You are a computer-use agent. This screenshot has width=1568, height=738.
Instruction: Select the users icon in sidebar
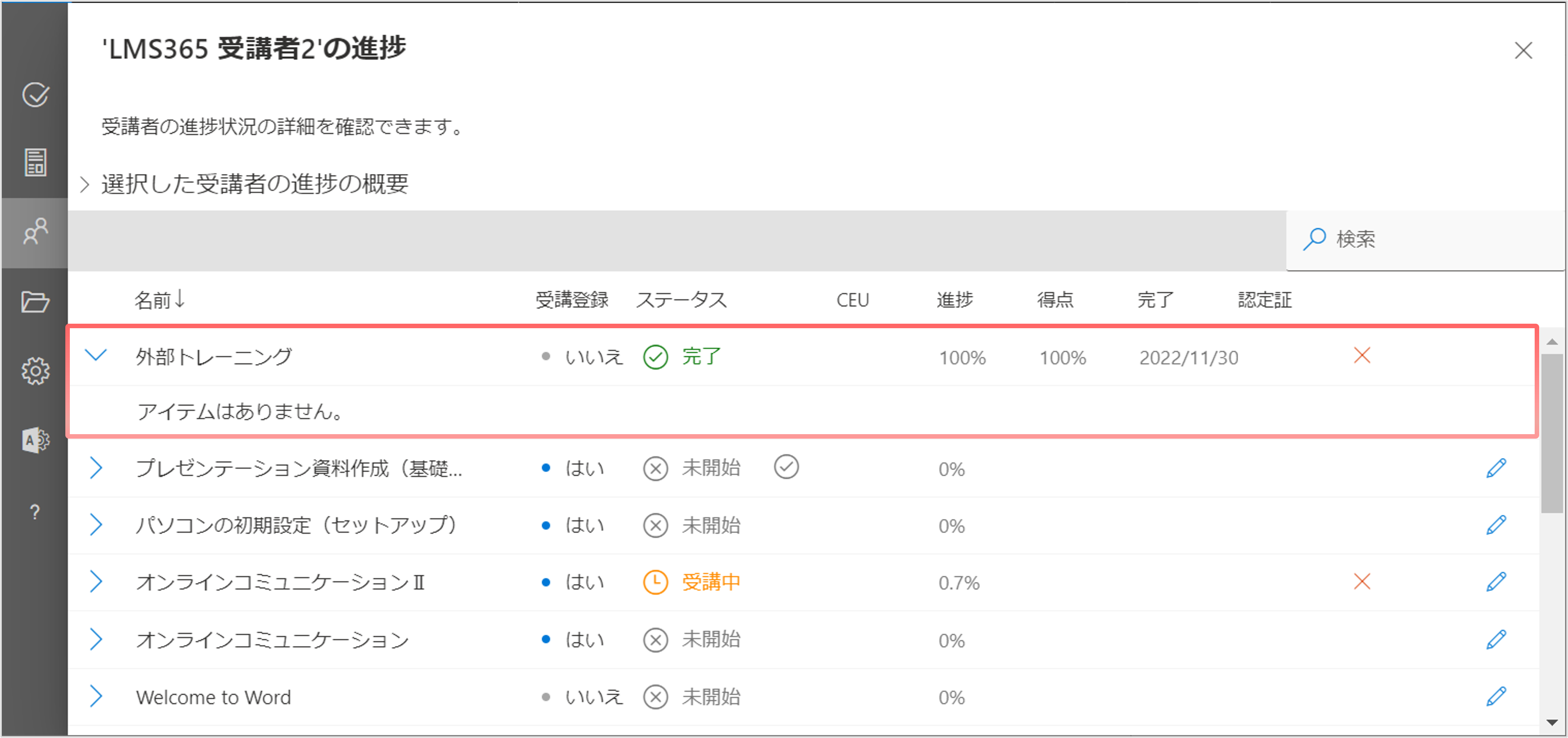click(35, 232)
